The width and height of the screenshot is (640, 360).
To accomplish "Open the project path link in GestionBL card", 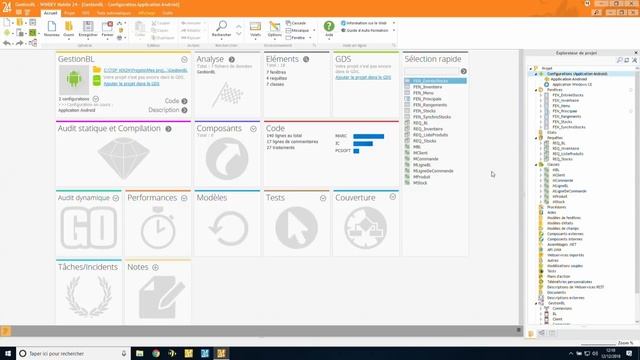I will [145, 71].
